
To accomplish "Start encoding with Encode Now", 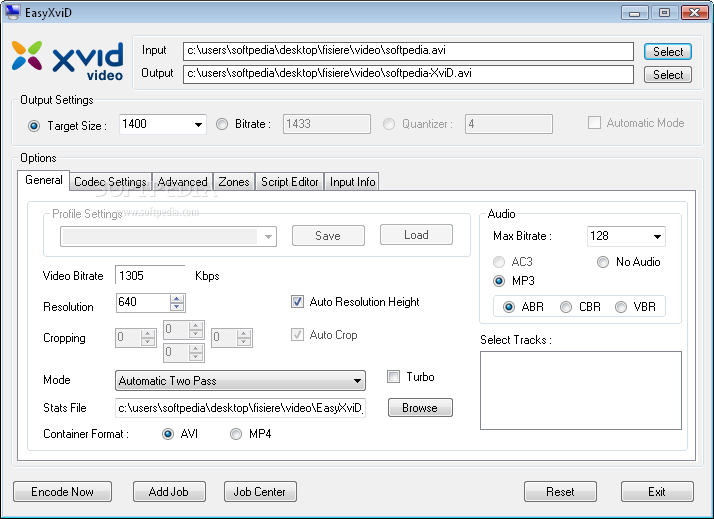I will (x=62, y=492).
